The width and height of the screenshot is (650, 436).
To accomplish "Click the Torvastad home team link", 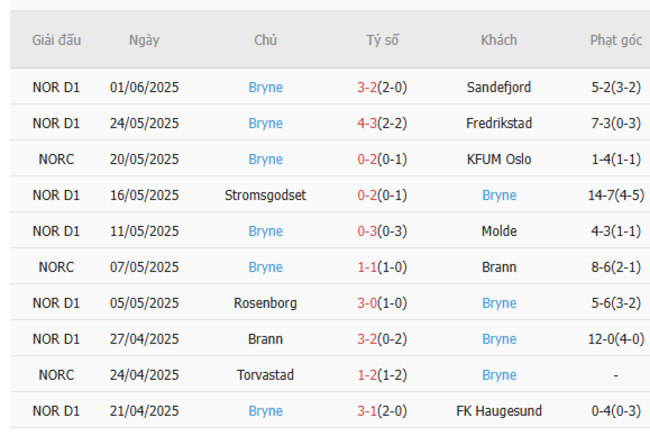I will click(265, 375).
